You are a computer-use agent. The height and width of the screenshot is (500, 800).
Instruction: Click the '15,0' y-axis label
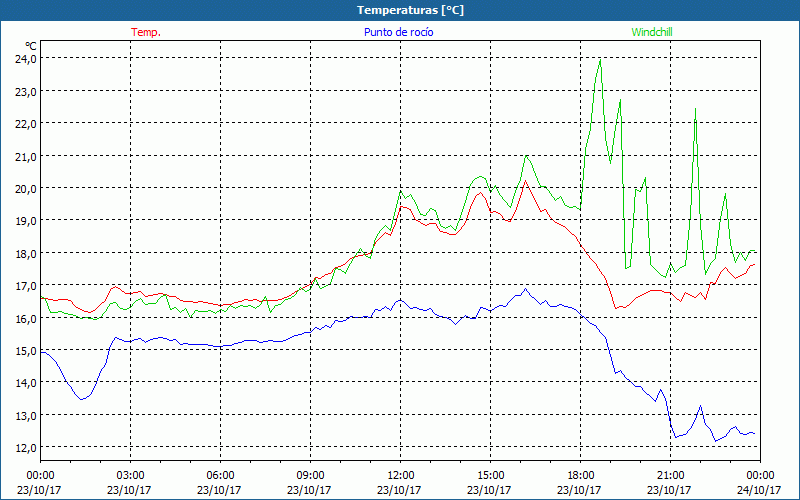[x=26, y=351]
